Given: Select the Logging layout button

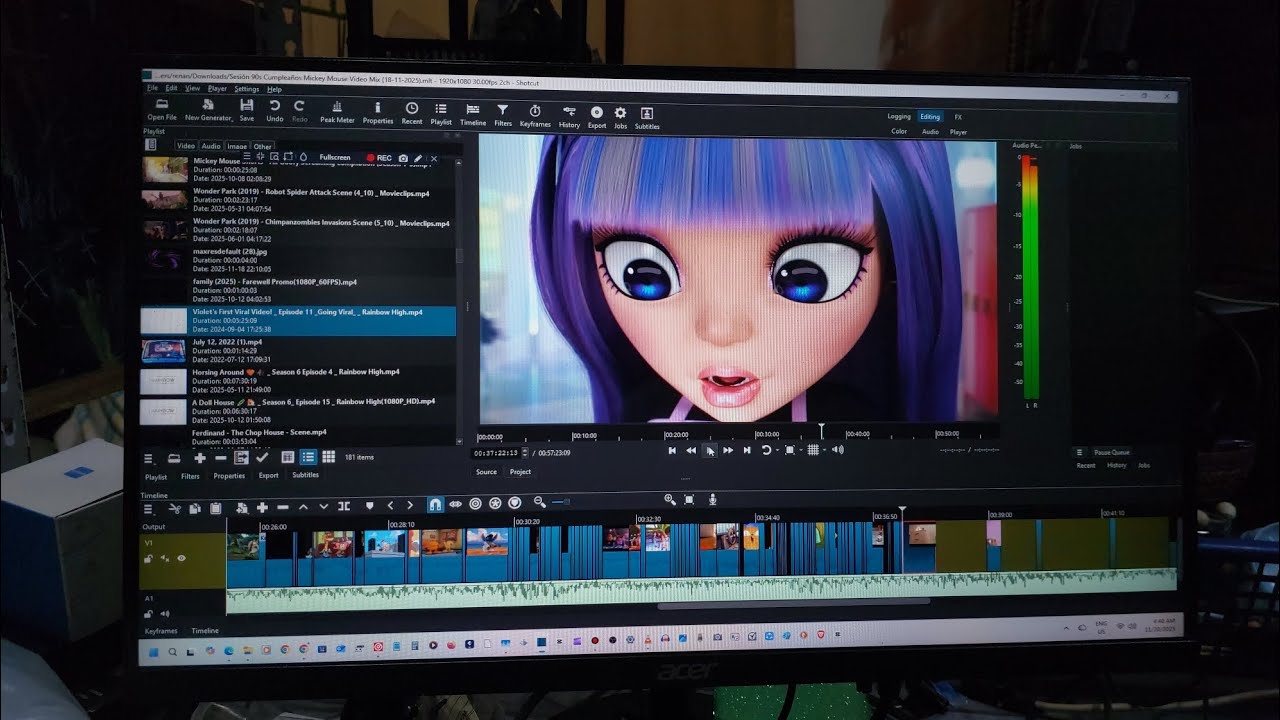Looking at the screenshot, I should pos(899,117).
